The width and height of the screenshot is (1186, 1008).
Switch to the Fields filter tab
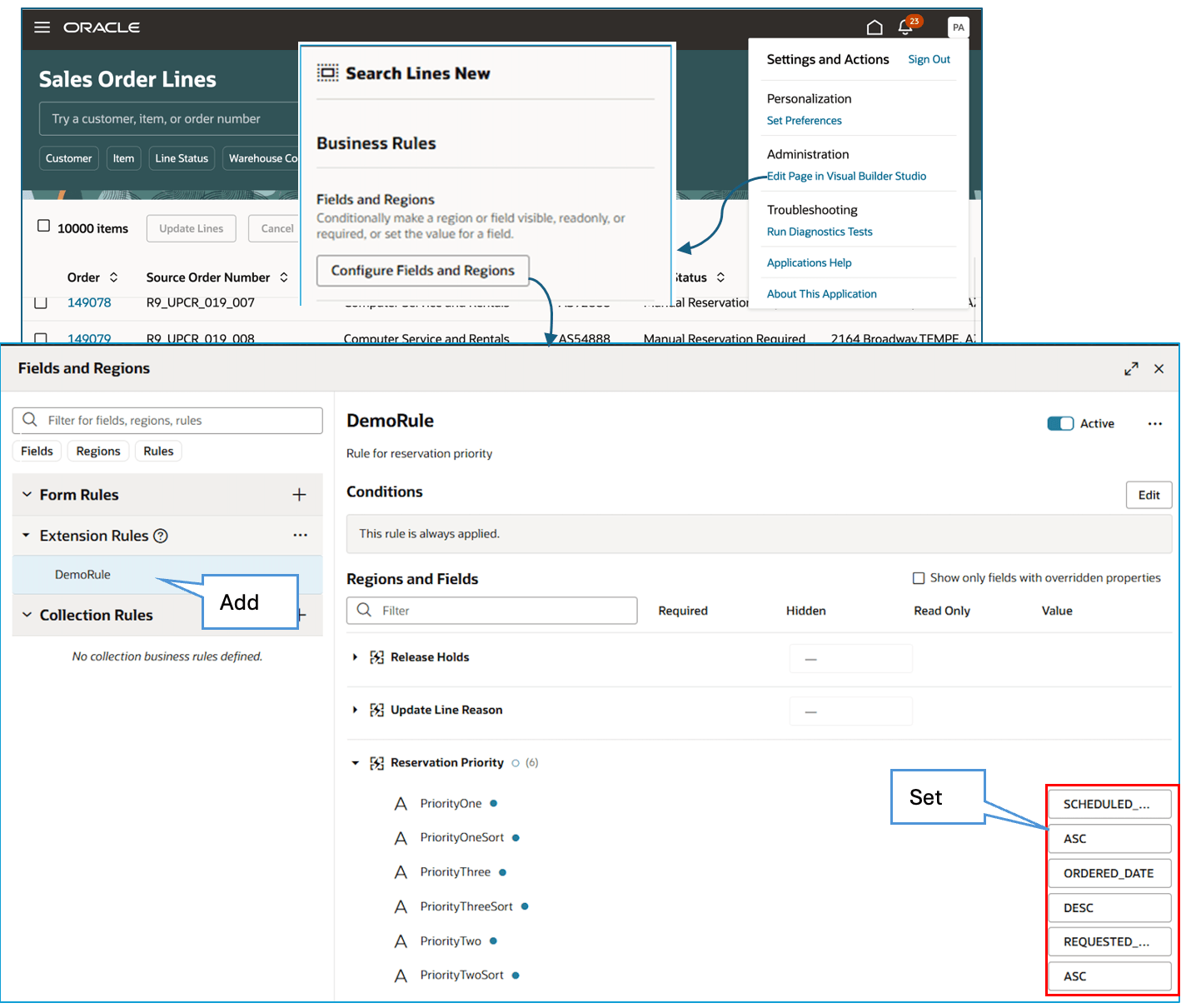pyautogui.click(x=37, y=451)
